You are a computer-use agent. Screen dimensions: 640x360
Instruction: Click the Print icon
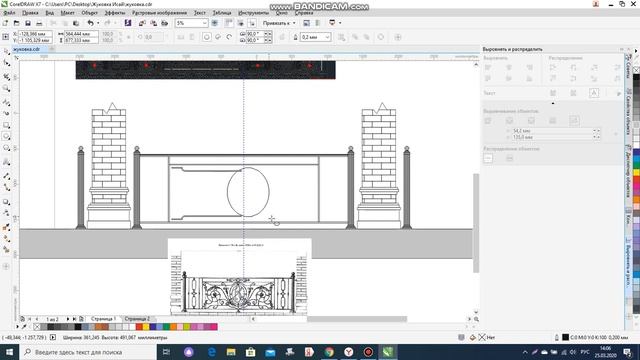(39, 23)
